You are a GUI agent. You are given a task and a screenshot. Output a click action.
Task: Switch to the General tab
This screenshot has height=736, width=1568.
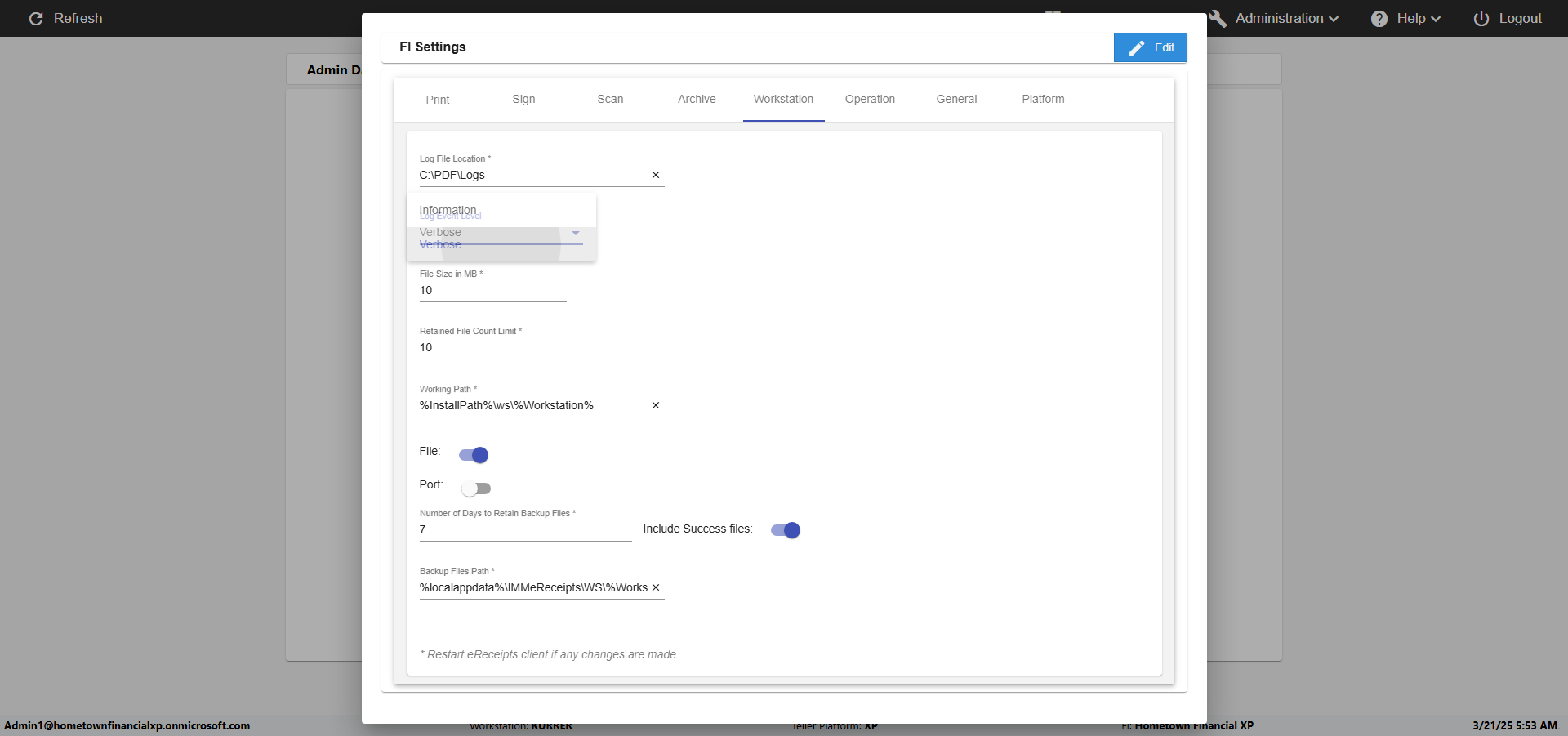point(956,100)
